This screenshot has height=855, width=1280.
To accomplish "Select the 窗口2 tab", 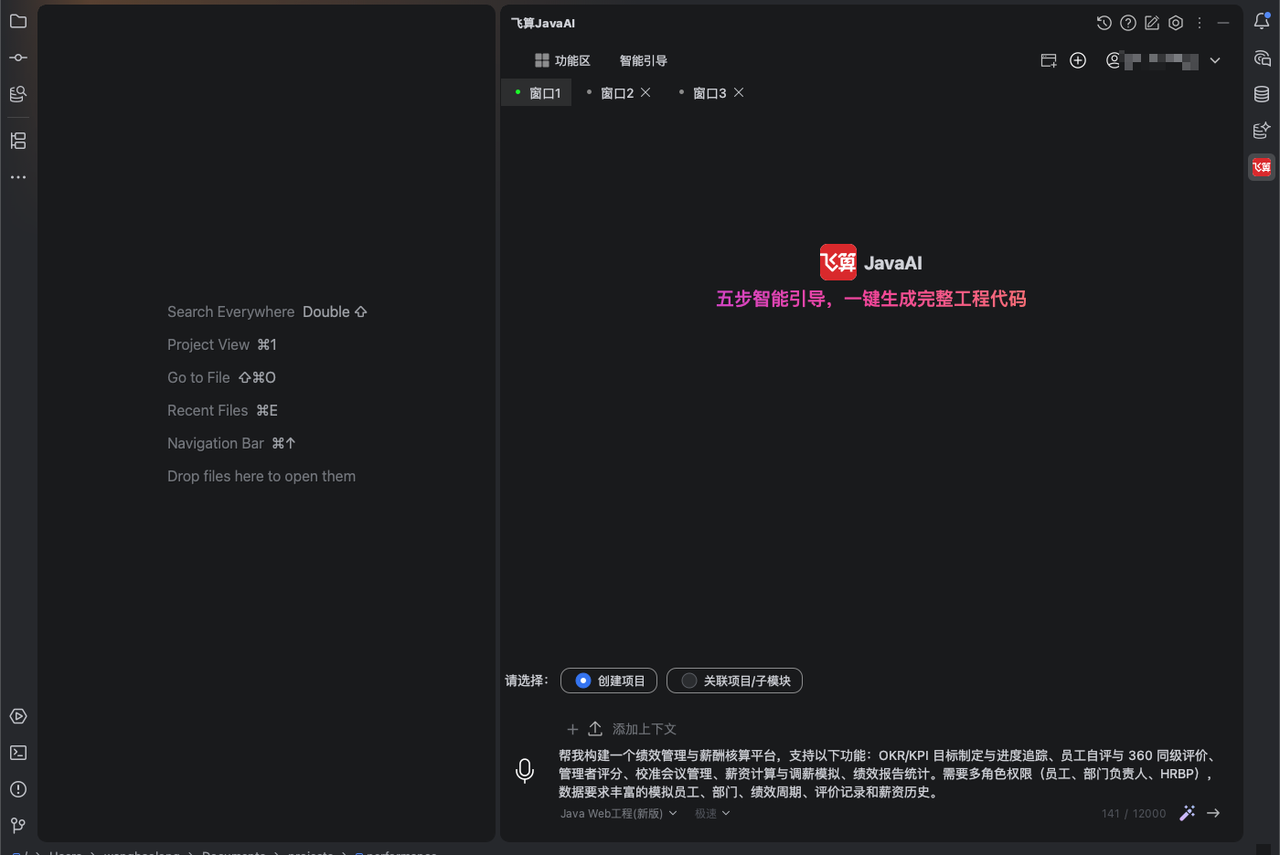I will [x=616, y=93].
